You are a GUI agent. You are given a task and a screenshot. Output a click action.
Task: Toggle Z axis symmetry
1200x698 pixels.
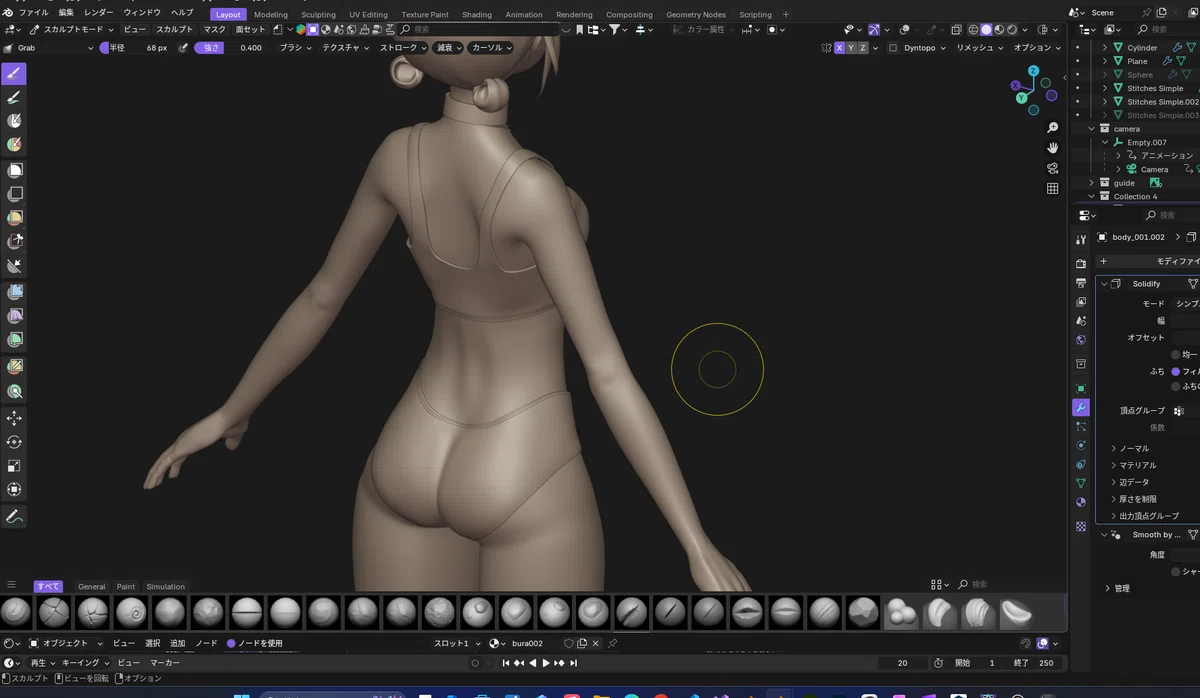tap(862, 48)
